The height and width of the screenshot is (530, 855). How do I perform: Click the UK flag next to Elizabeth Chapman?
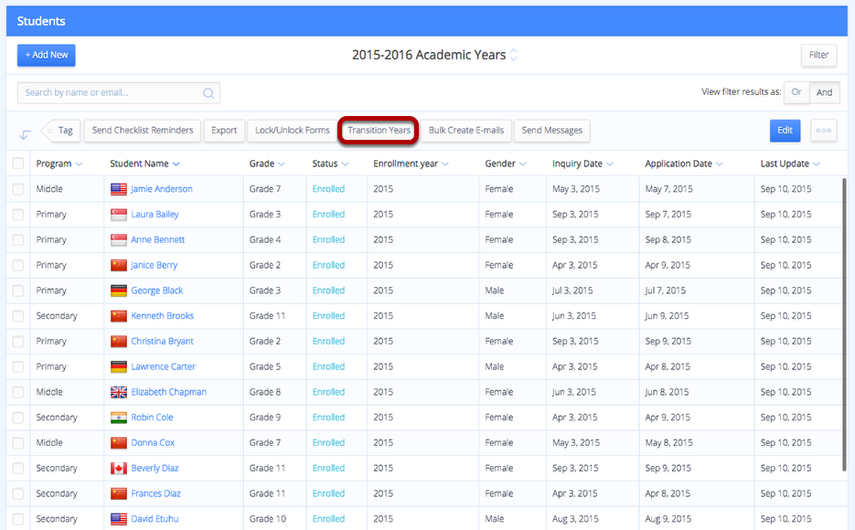click(118, 392)
